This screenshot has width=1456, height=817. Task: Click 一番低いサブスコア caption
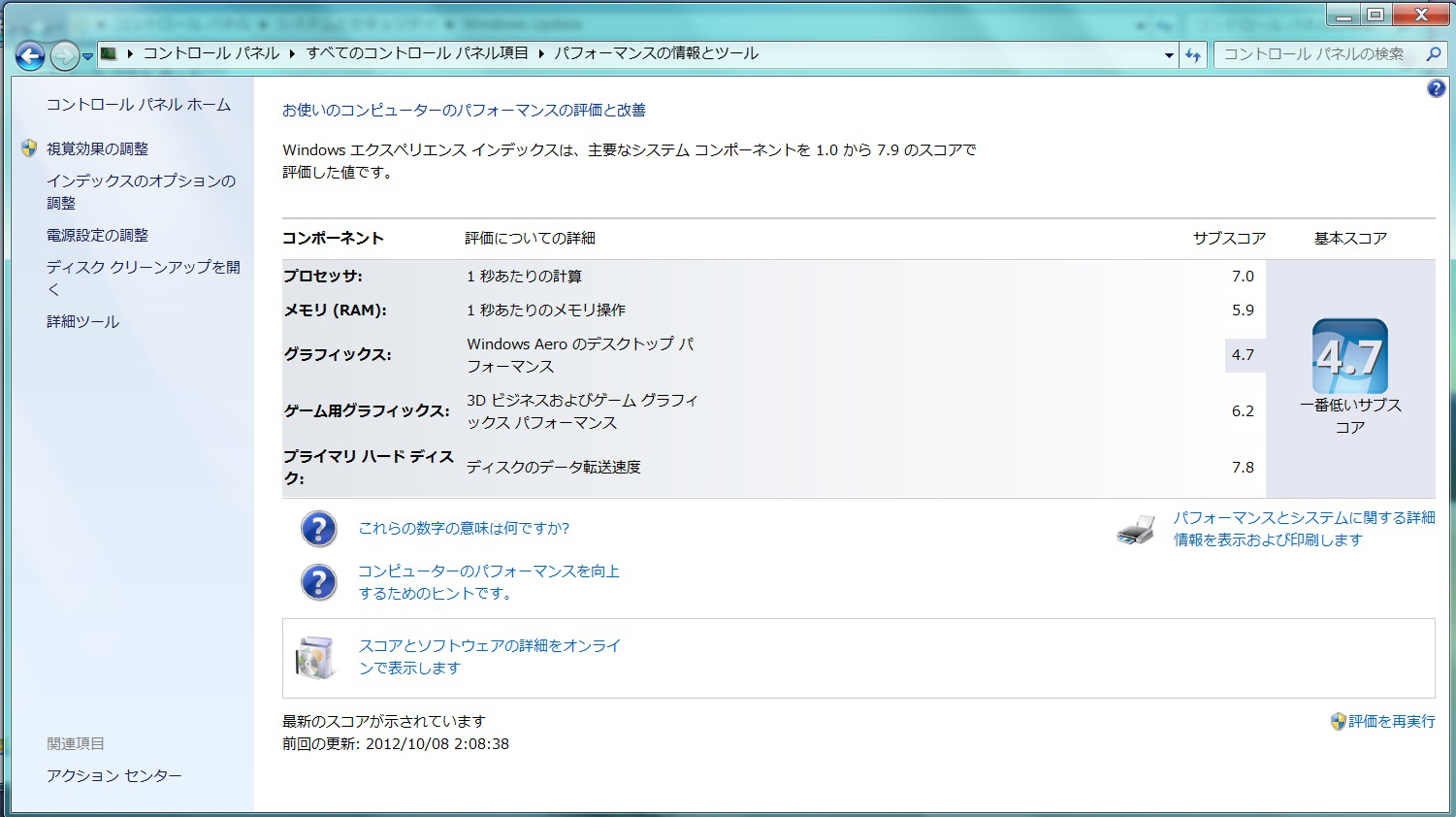point(1350,416)
